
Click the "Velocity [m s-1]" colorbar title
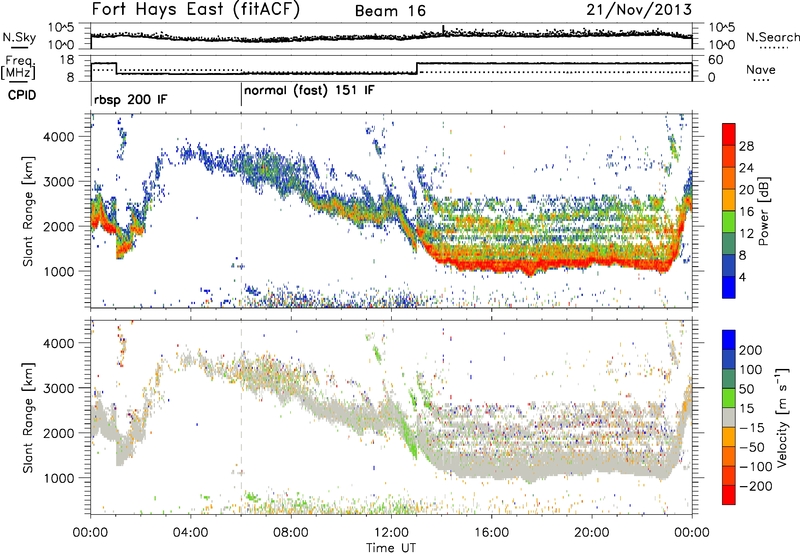(783, 417)
